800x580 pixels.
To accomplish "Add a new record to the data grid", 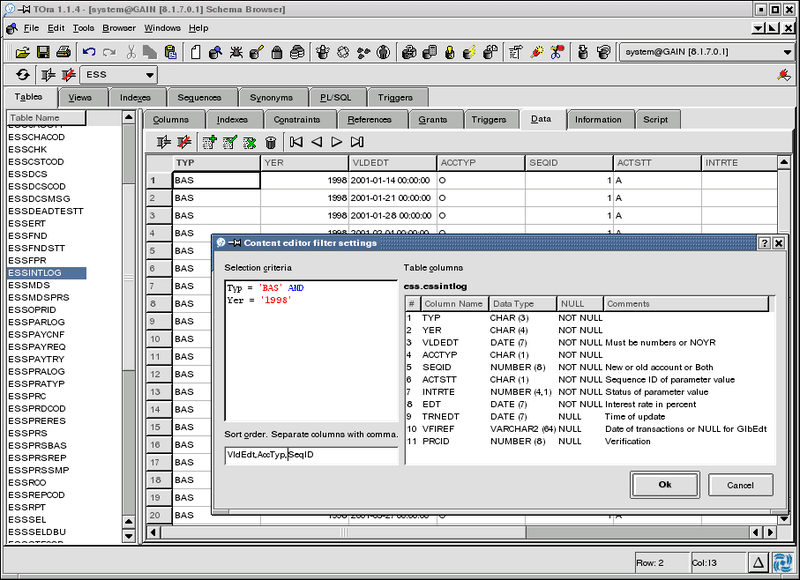I will point(209,140).
